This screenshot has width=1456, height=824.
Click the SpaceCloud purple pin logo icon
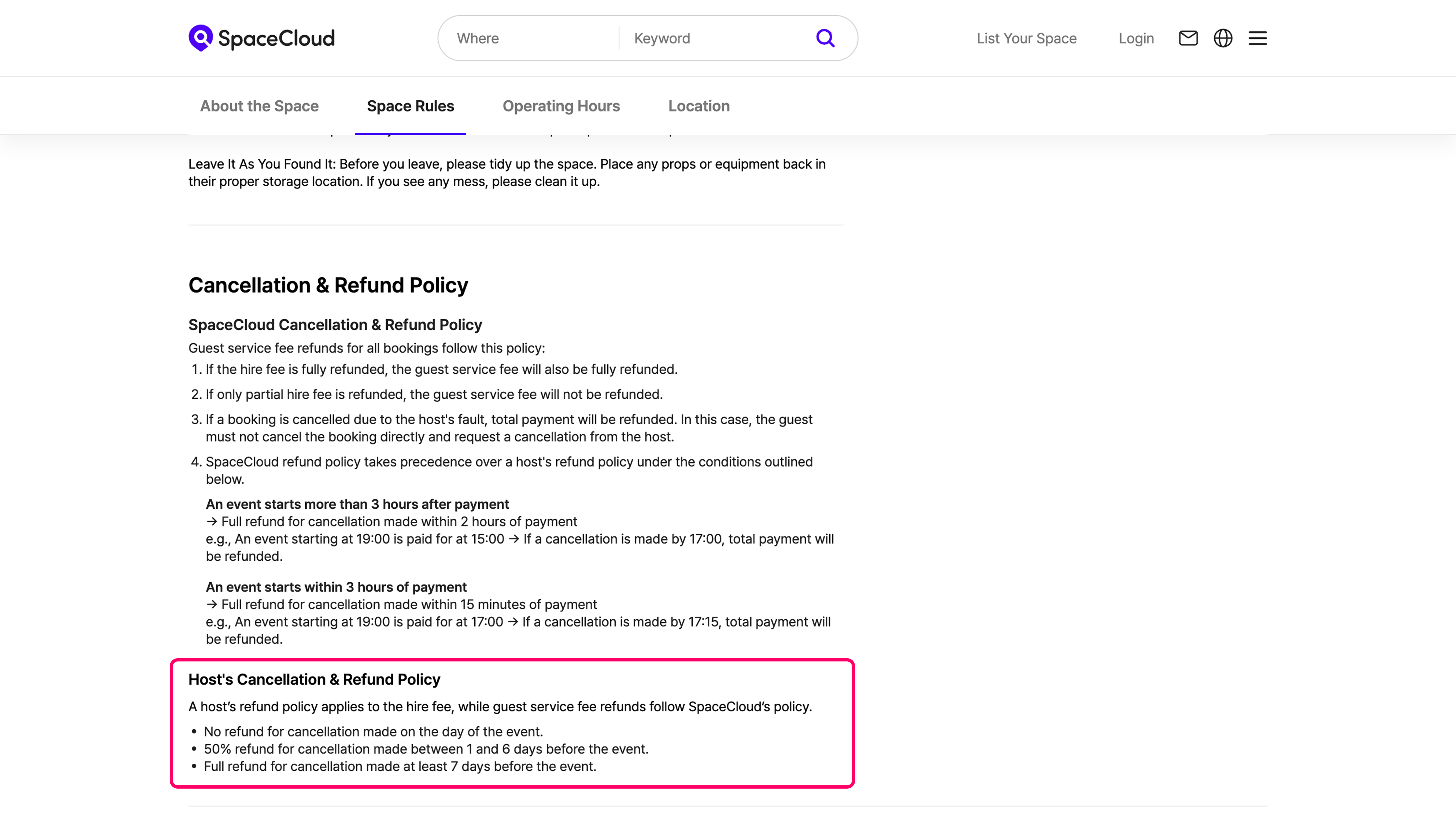[x=200, y=37]
